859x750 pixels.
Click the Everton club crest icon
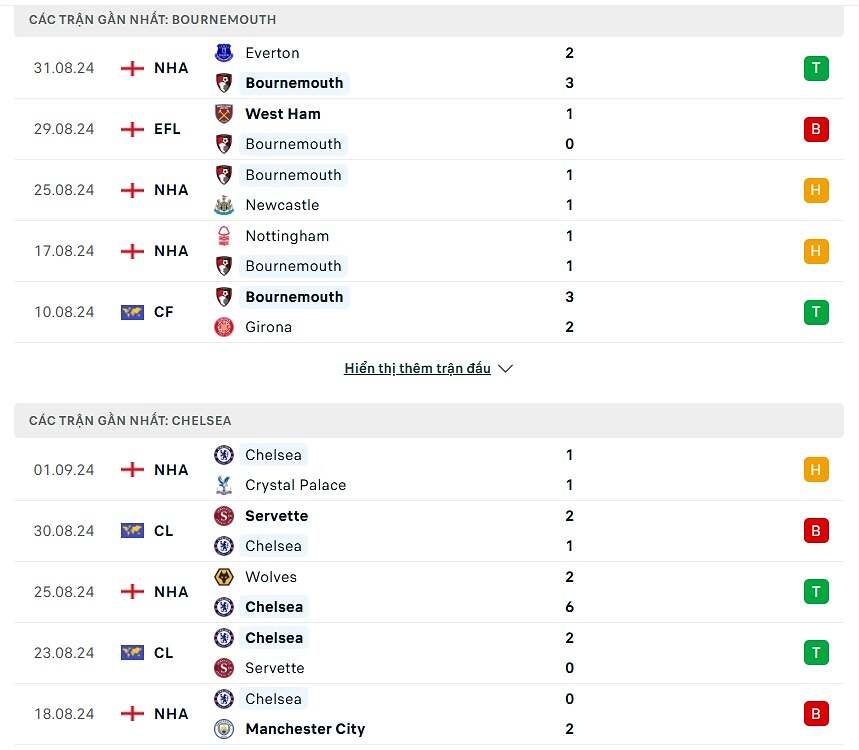point(224,53)
